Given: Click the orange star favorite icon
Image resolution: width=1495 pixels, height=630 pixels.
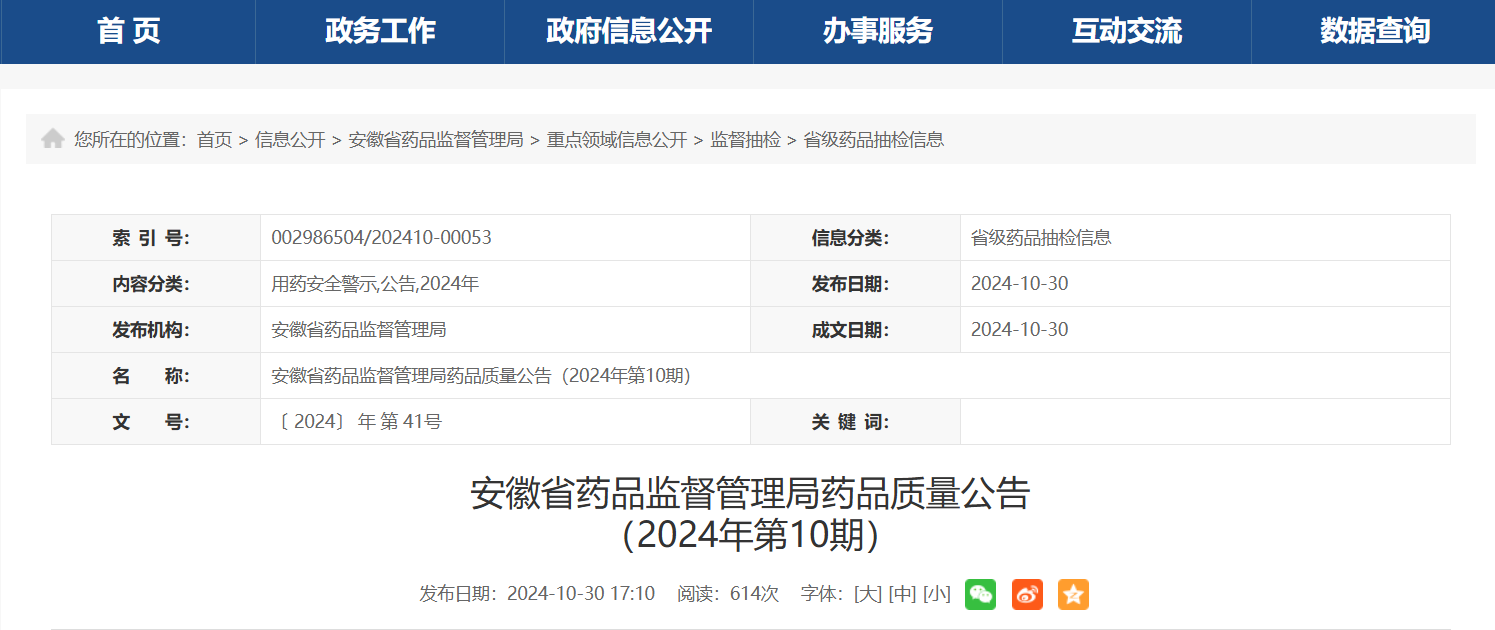Looking at the screenshot, I should 1073,594.
